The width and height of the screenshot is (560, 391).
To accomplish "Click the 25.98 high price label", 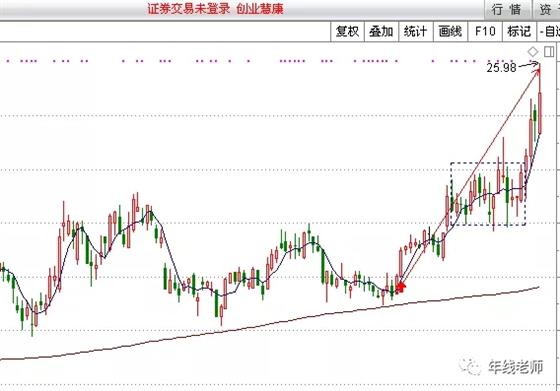I will click(501, 67).
